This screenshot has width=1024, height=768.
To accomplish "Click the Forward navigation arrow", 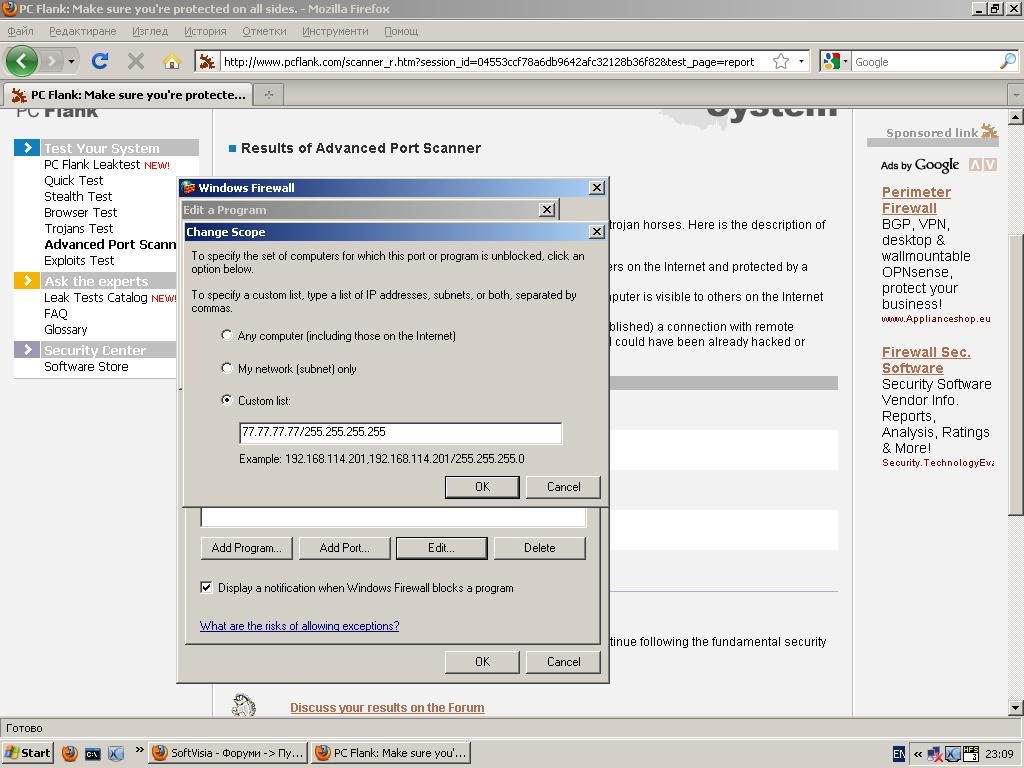I will 51,61.
